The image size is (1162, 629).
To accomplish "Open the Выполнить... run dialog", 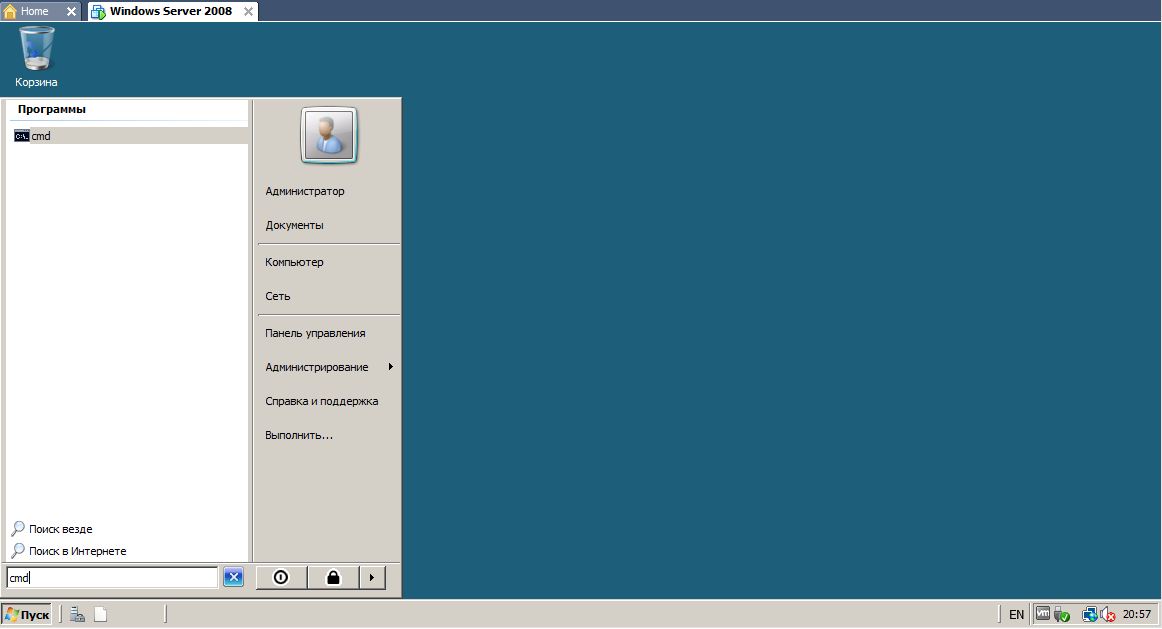I will pyautogui.click(x=299, y=436).
